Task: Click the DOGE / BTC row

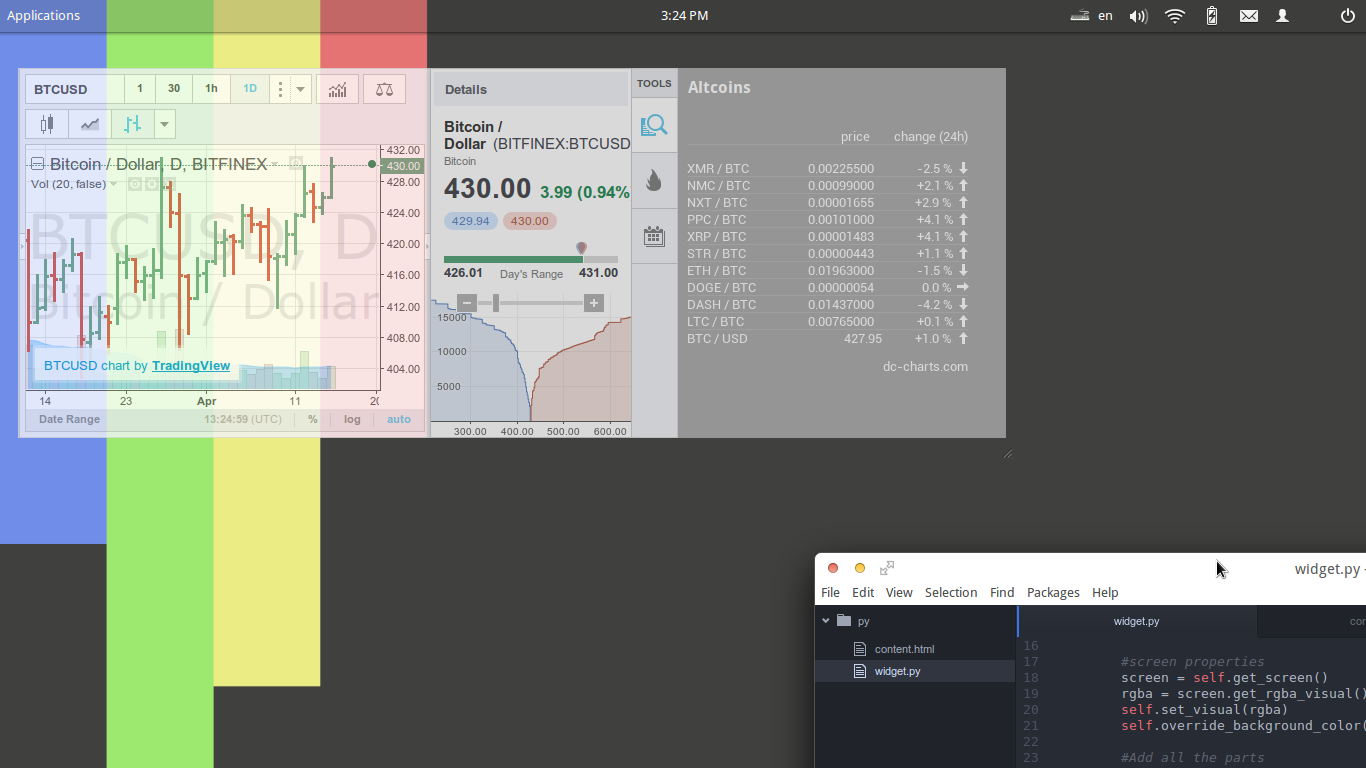Action: tap(828, 288)
